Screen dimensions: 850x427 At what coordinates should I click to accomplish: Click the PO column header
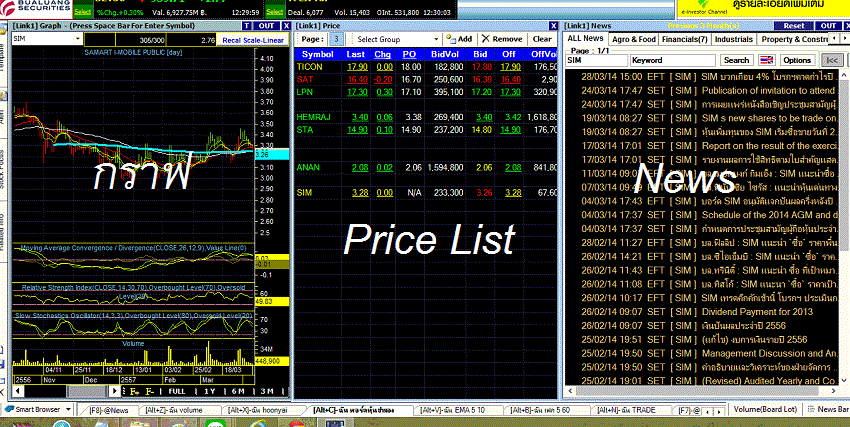tap(409, 54)
